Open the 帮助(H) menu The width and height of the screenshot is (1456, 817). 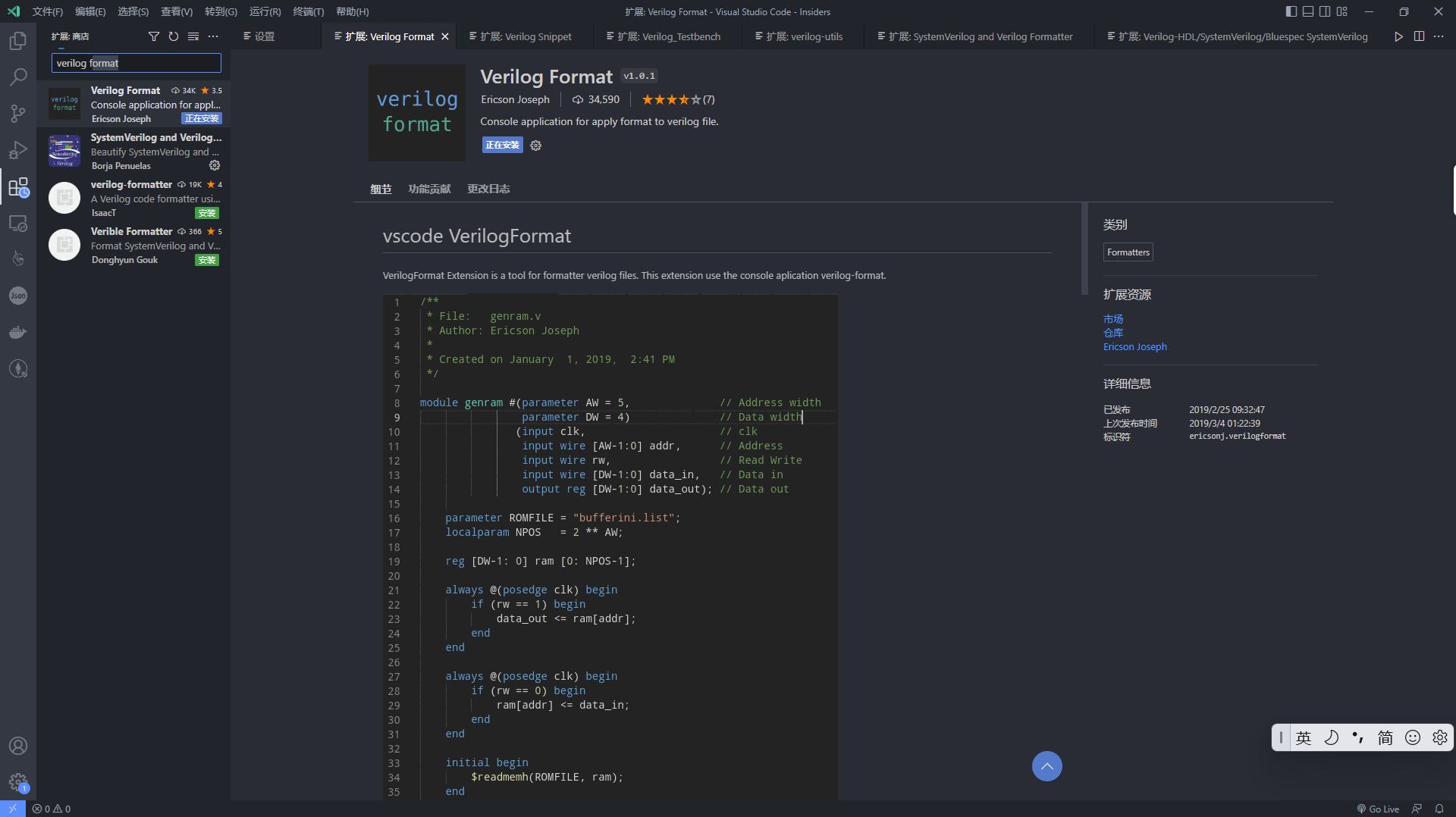click(351, 11)
